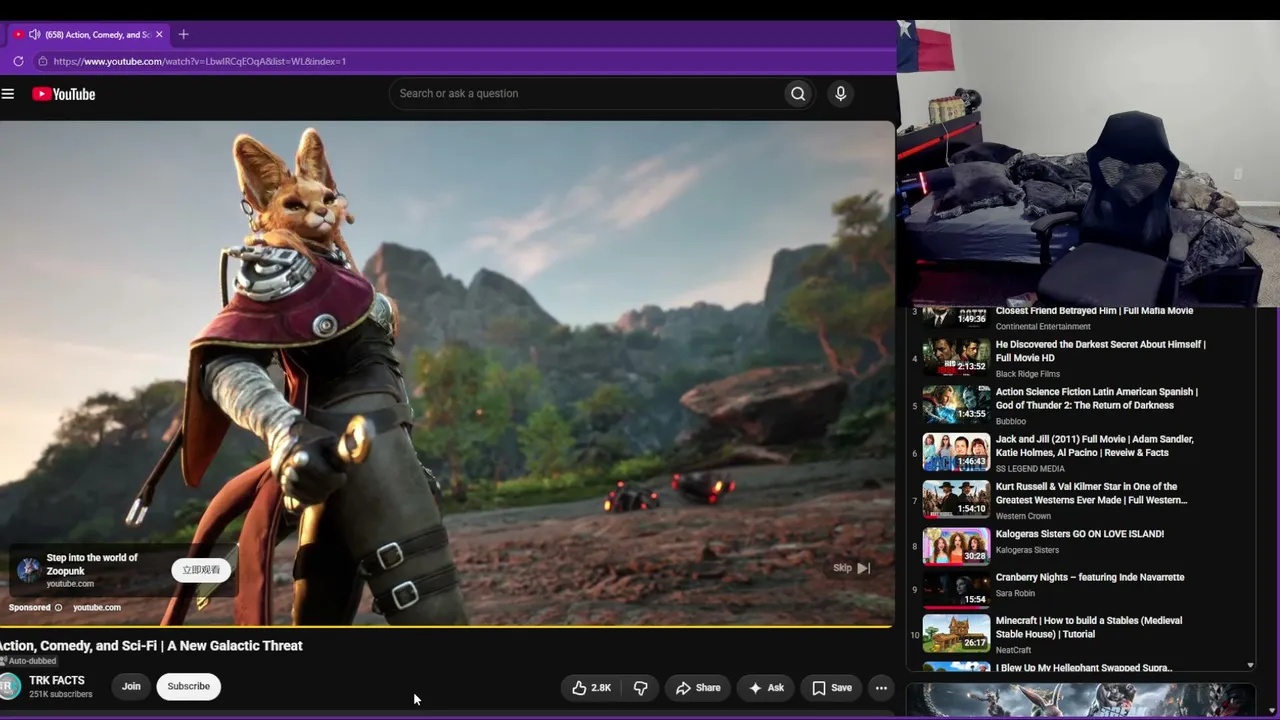This screenshot has height=720, width=1280.
Task: Open title Action Science Fiction Latin American Spanish
Action: point(1097,398)
